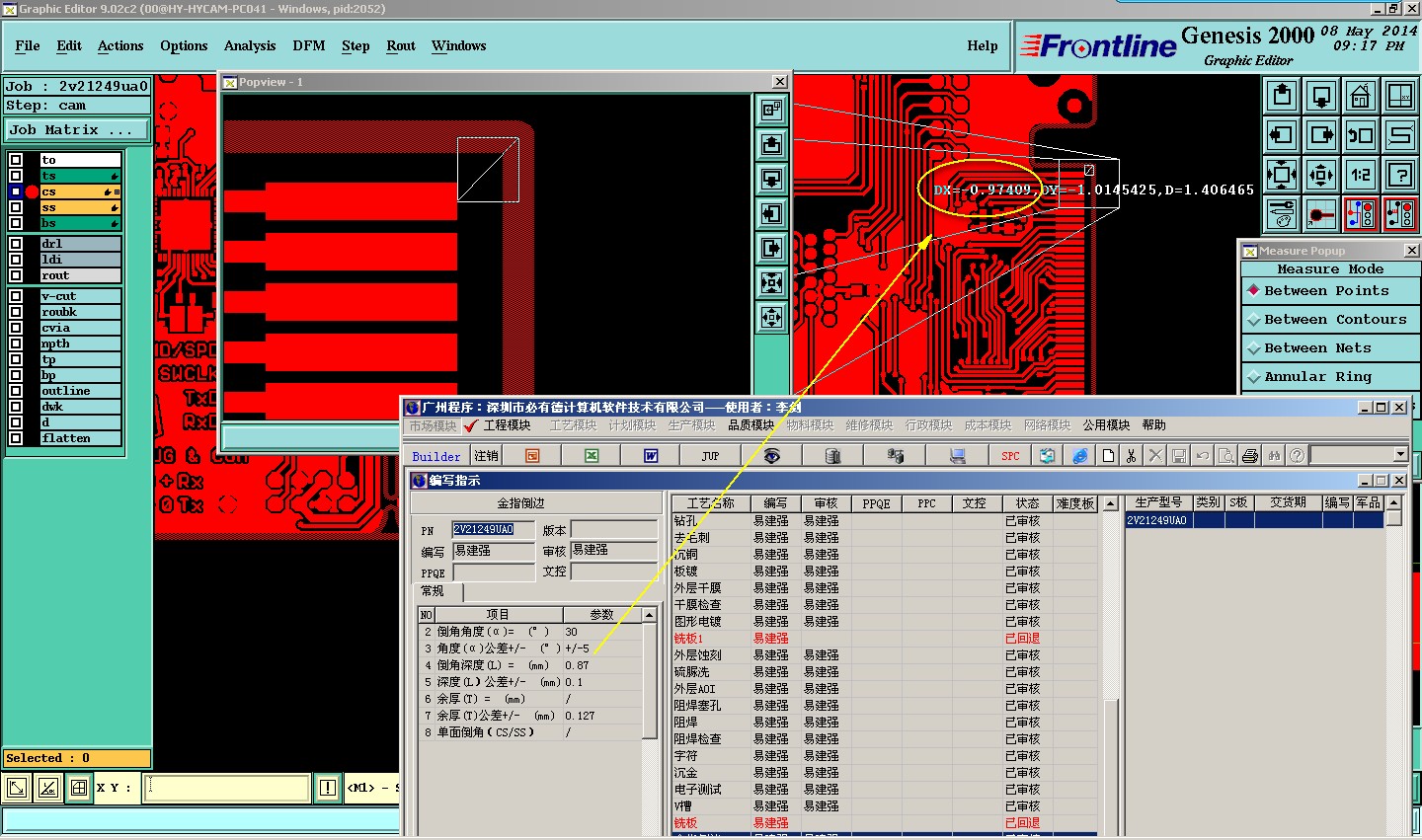Select the 2V21249UA0 row in production list

coord(1254,520)
